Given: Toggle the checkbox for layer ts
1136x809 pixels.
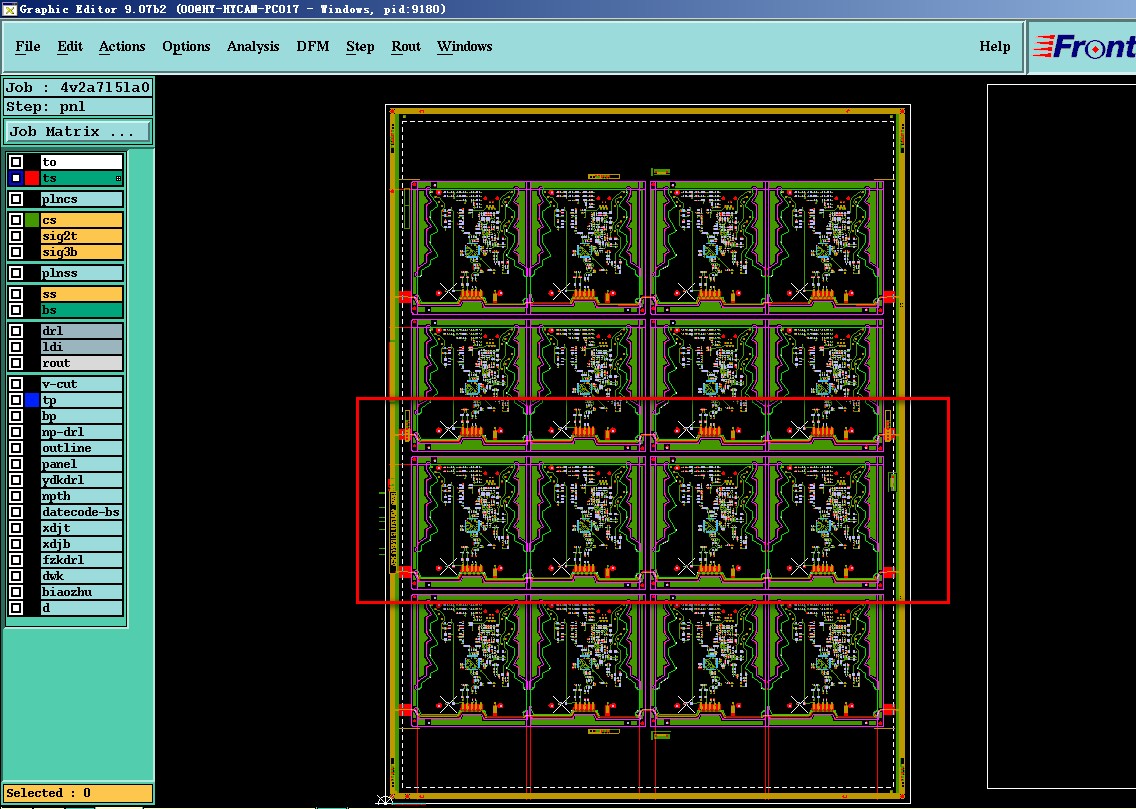Looking at the screenshot, I should [x=16, y=178].
